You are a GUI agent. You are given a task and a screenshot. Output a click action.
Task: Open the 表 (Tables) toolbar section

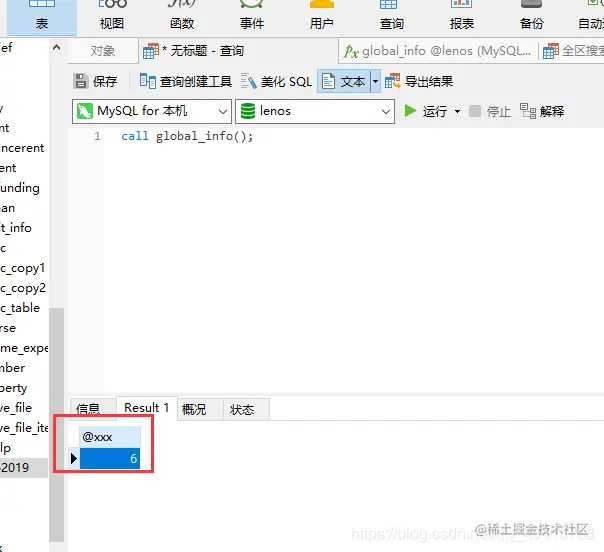click(42, 17)
